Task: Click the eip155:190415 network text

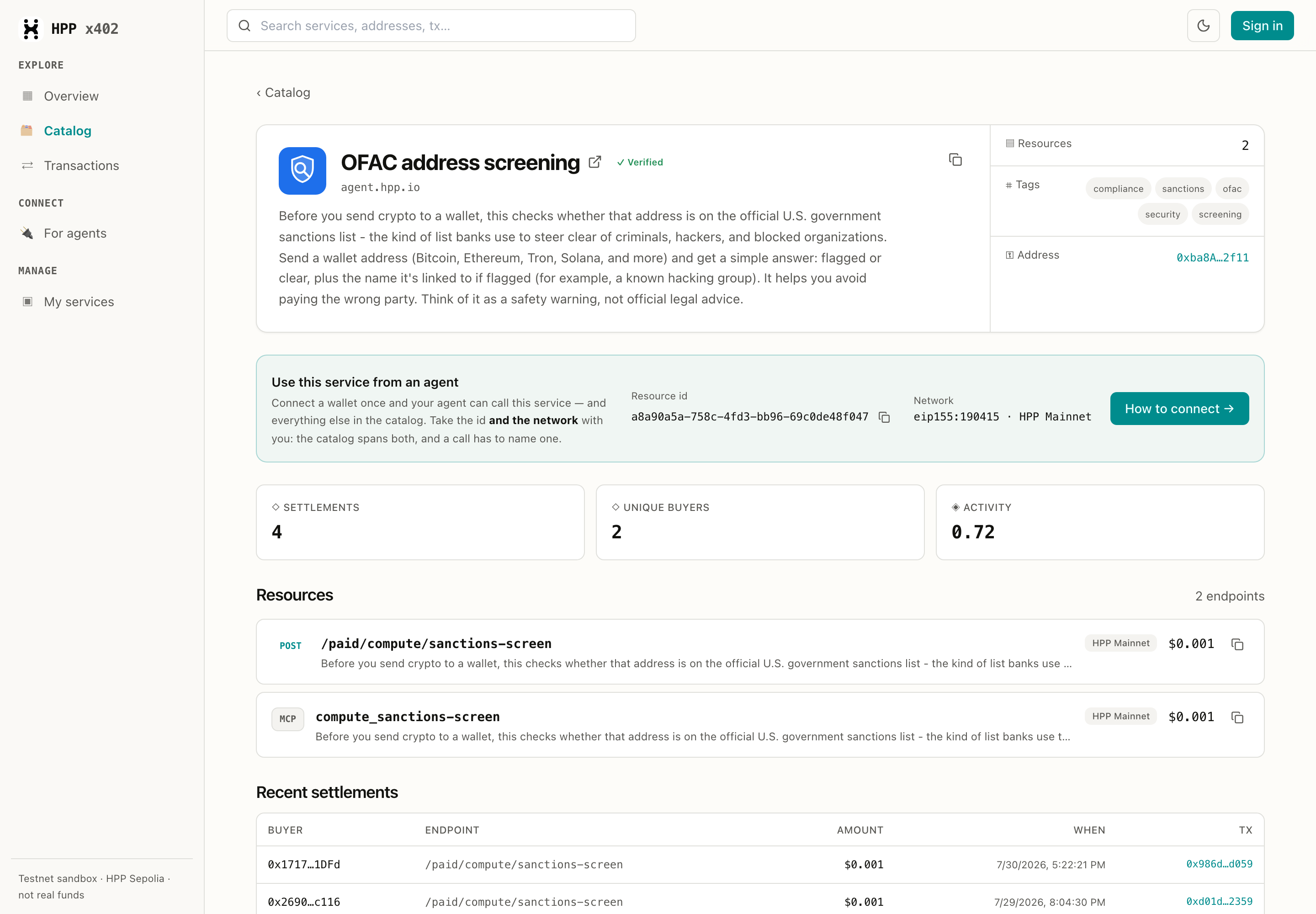Action: coord(956,417)
